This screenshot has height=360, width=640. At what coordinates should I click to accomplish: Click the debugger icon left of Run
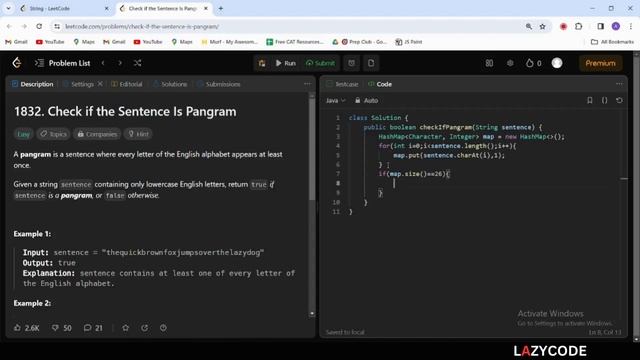(262, 63)
